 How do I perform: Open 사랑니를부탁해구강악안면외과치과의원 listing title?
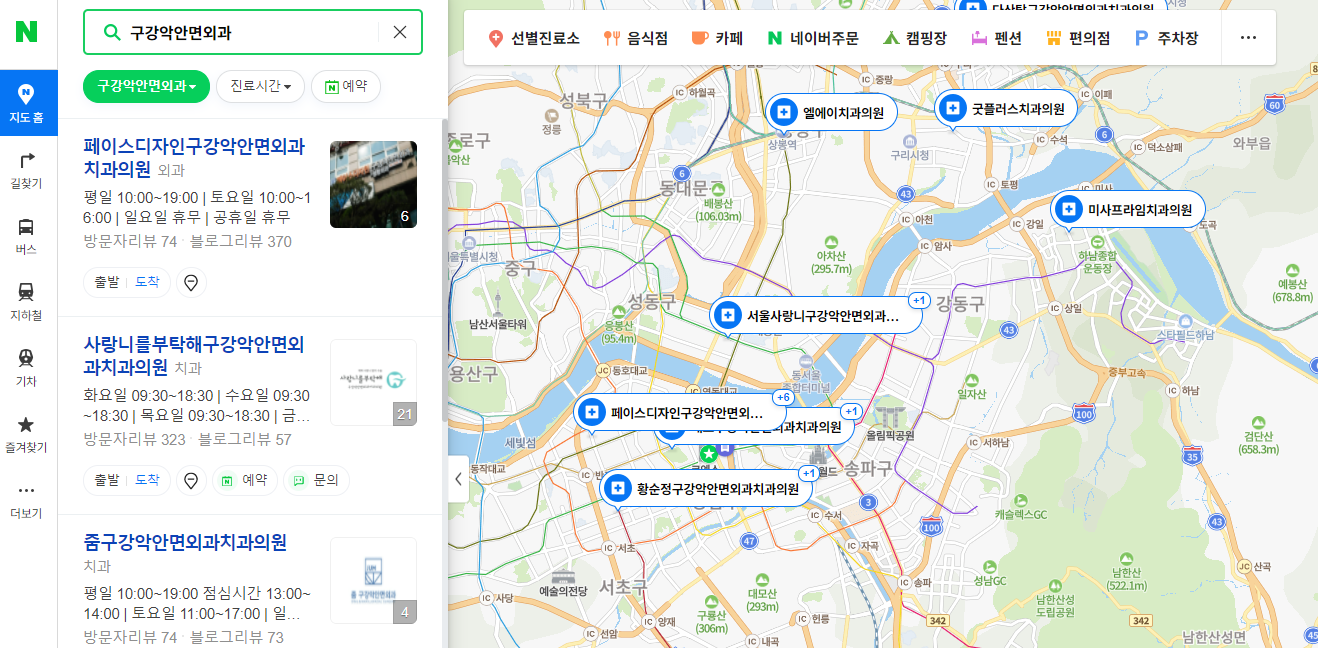[x=194, y=355]
